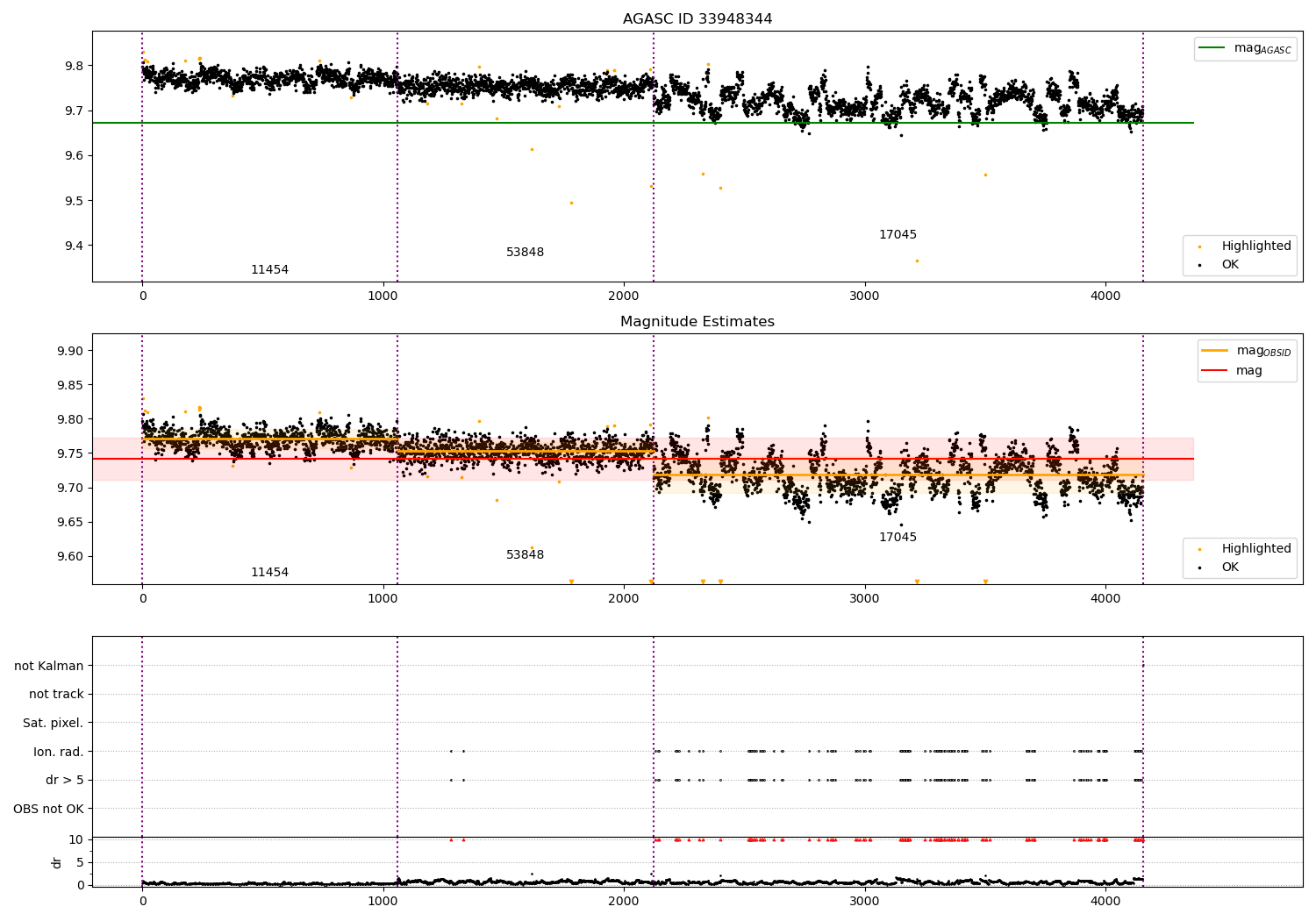Click the red line sample beside 'mag' legend
1316x921 pixels.
coord(1214,371)
